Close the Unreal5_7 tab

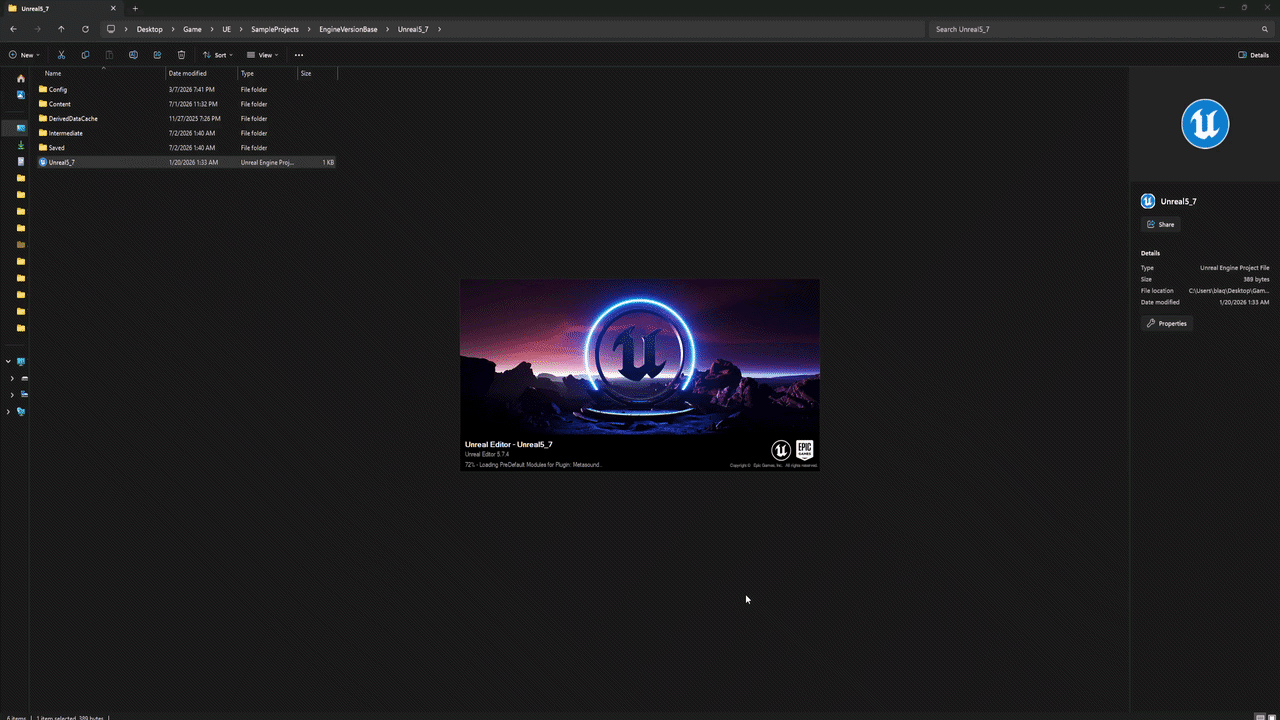click(x=113, y=8)
